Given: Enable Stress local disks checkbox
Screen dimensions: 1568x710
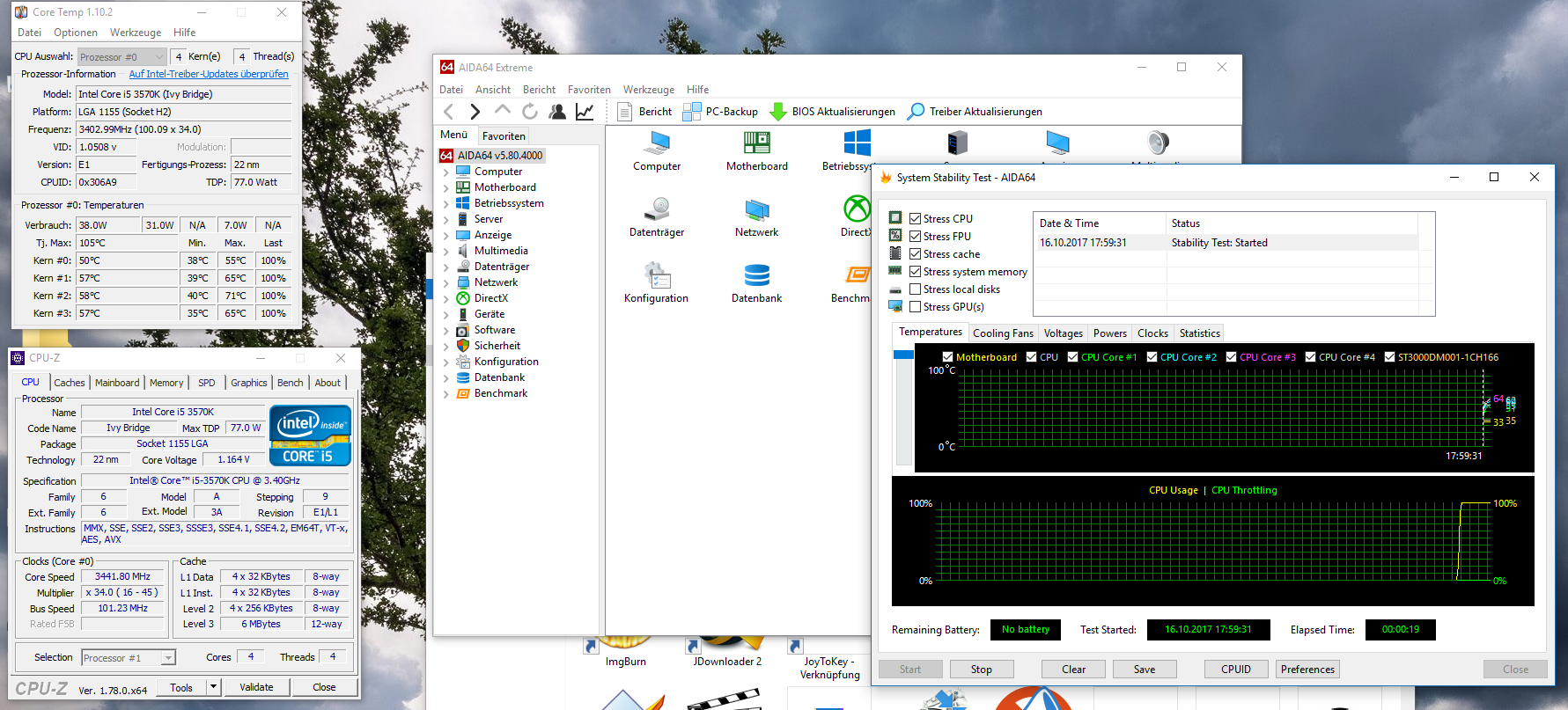Looking at the screenshot, I should 916,289.
